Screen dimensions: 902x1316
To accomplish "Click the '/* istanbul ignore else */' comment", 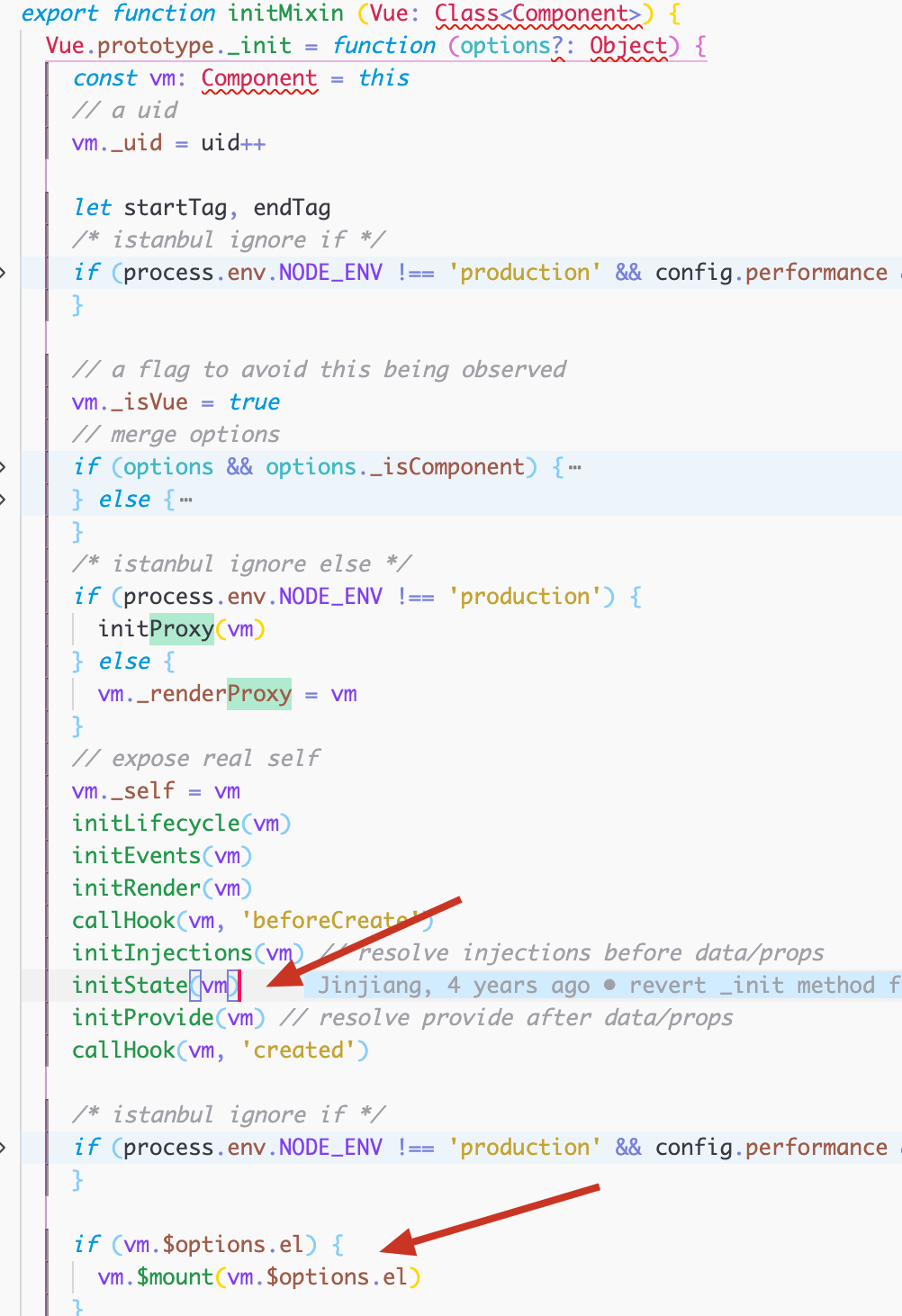I will coord(242,564).
